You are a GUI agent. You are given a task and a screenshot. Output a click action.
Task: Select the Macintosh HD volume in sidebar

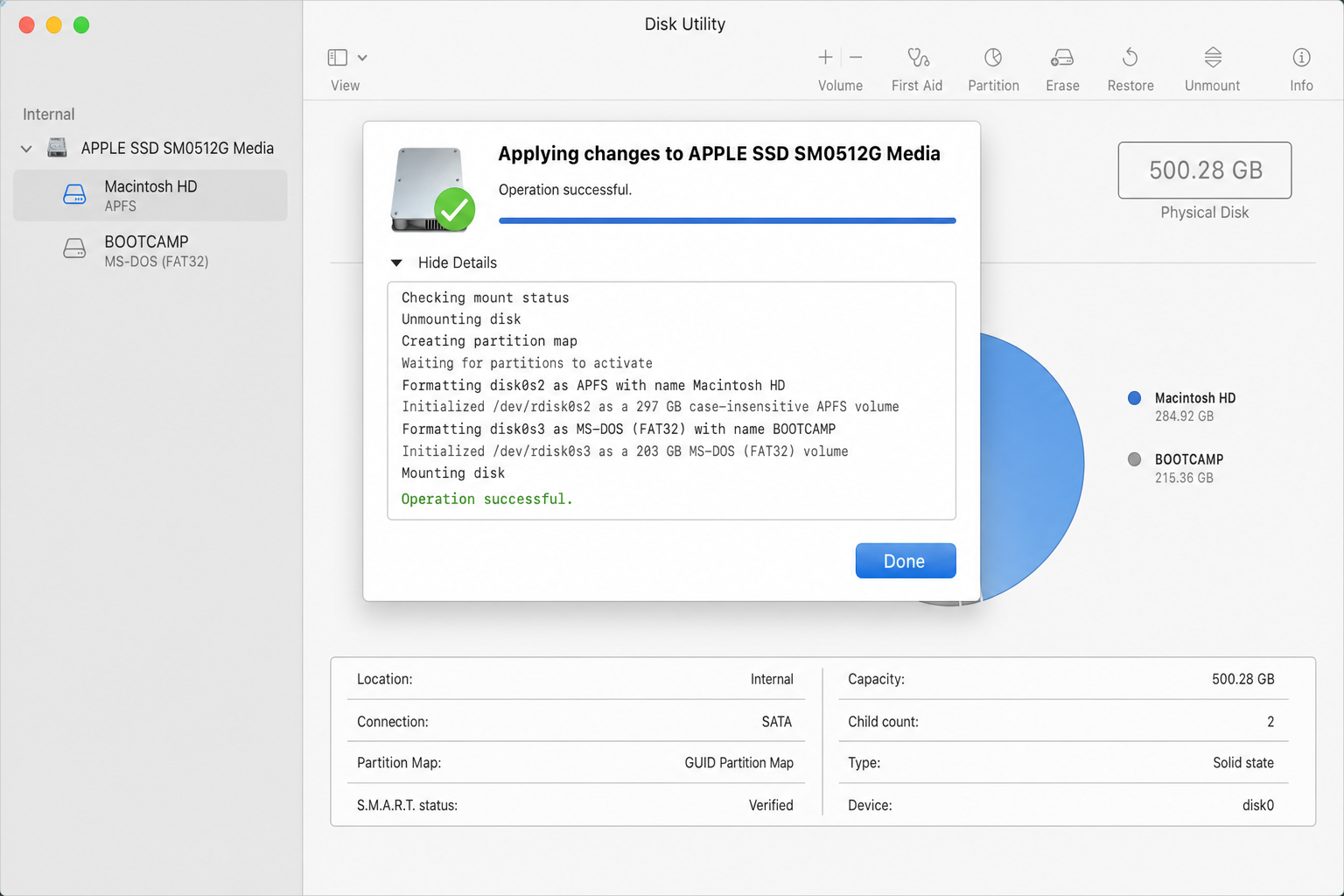coord(150,195)
